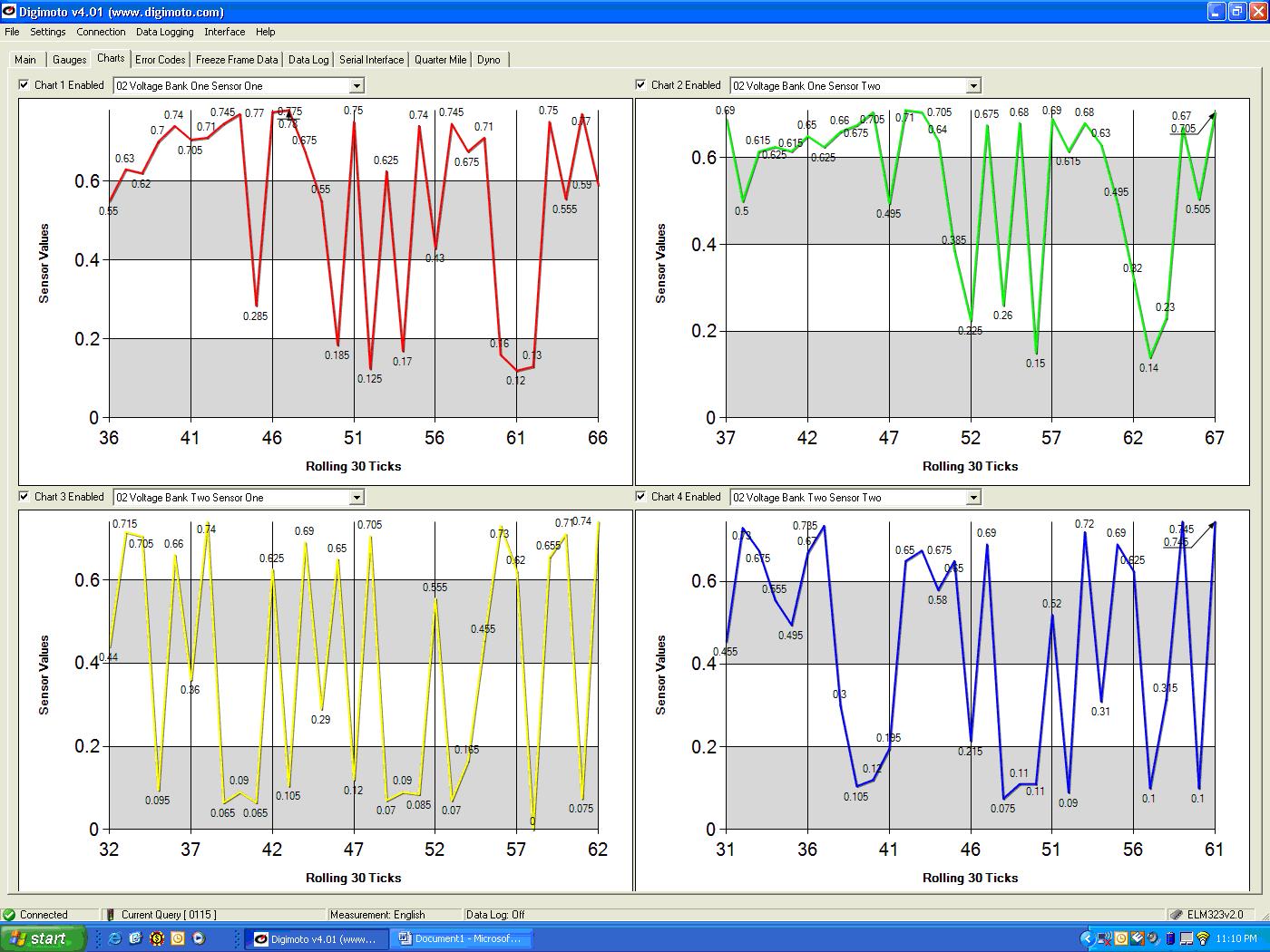Uncheck the Chart 2 Enabled checkbox
The image size is (1270, 952).
click(641, 85)
